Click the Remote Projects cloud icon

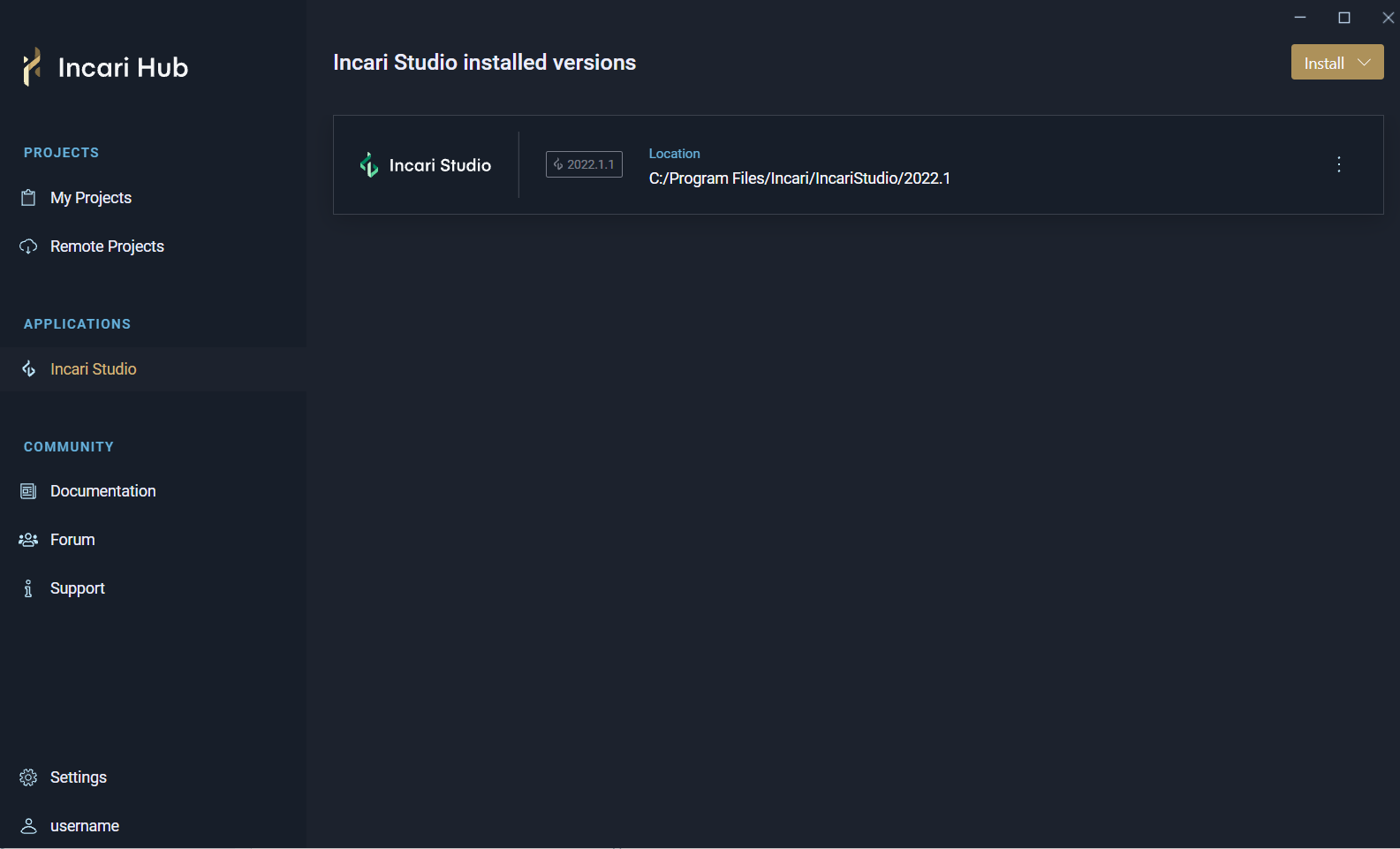[x=28, y=246]
